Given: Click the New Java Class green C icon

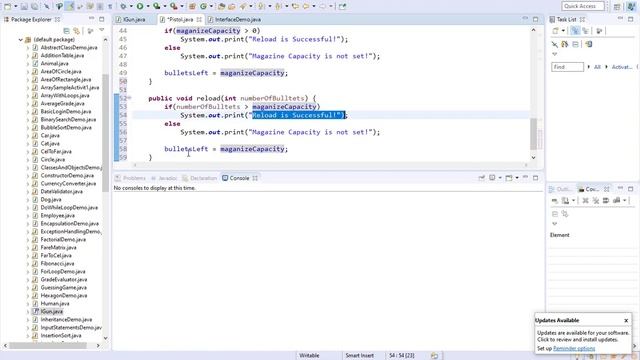Looking at the screenshot, I should coord(203,6).
